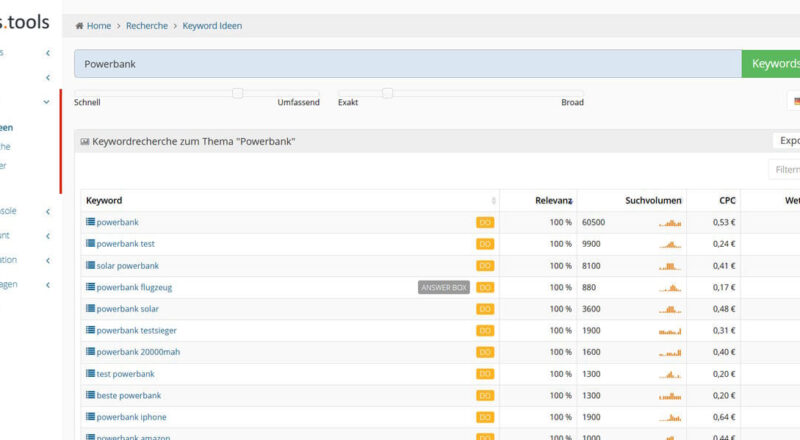Open the country flag selector
Image resolution: width=800 pixels, height=440 pixels.
tap(795, 101)
